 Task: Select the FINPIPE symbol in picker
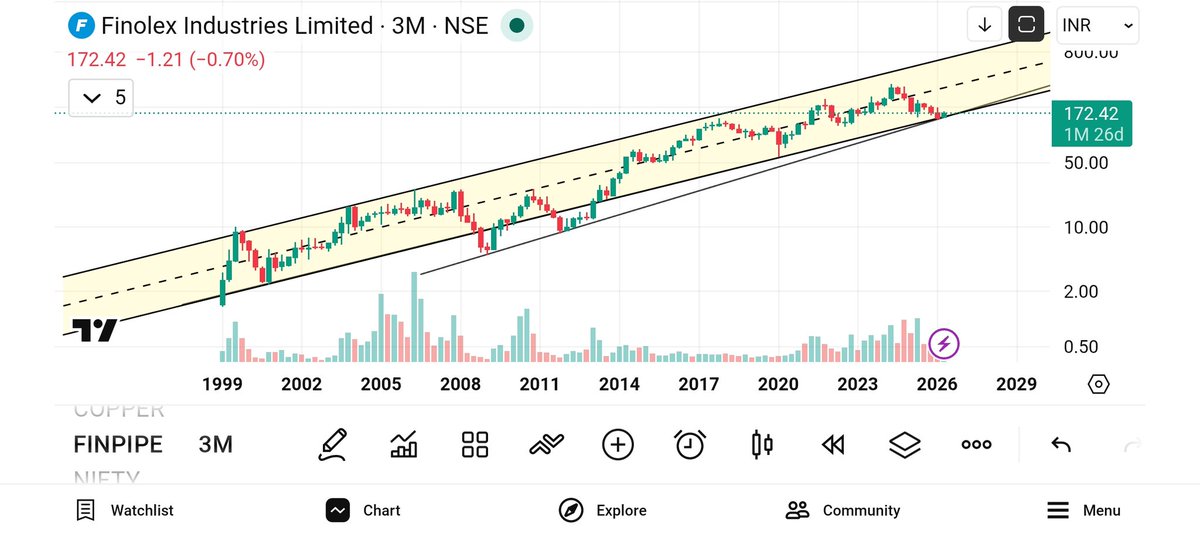(118, 444)
